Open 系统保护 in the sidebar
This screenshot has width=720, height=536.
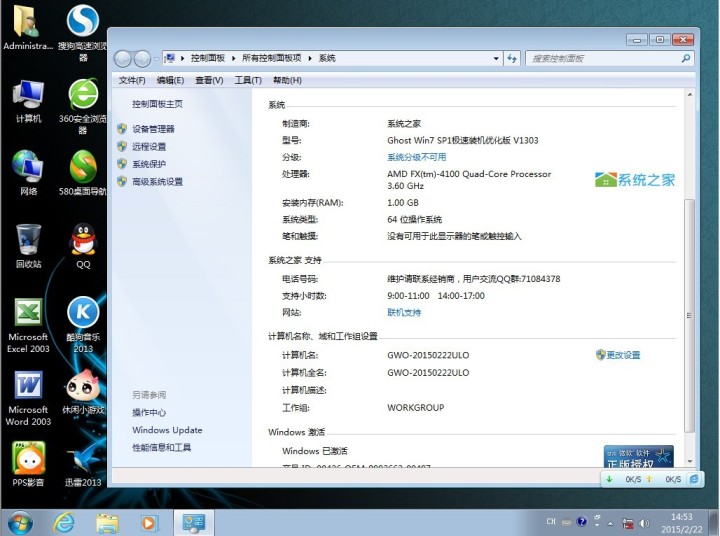point(149,164)
